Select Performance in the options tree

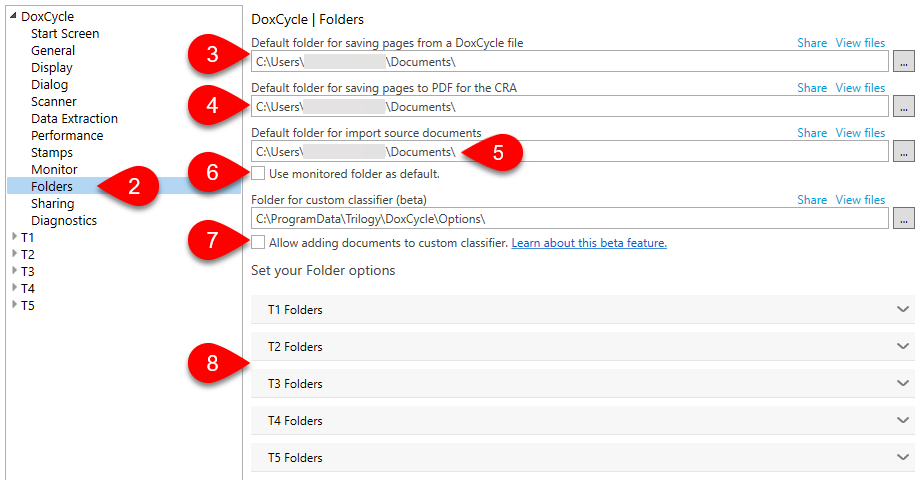click(x=67, y=136)
